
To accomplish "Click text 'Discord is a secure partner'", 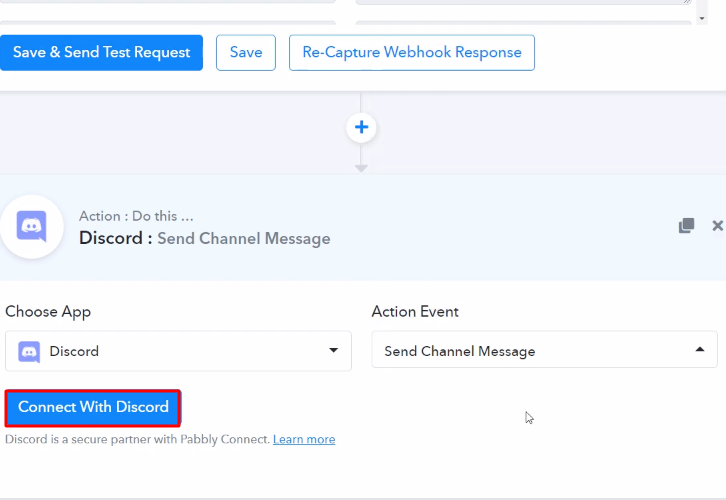I will 78,439.
